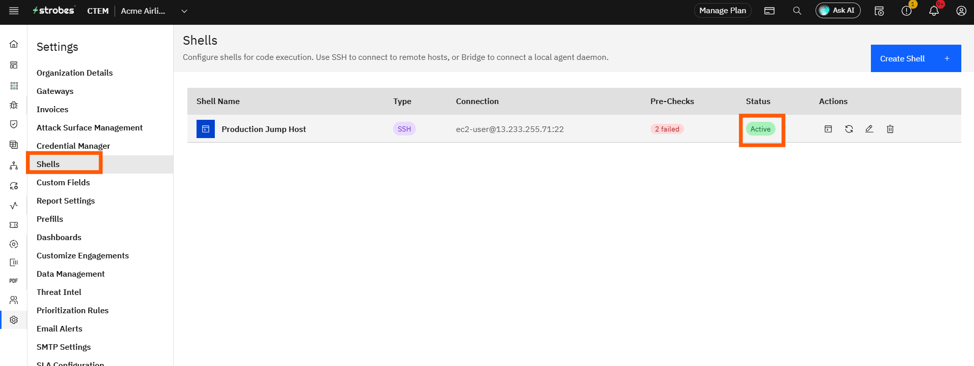Screen dimensions: 974x366
Task: Open the notifications bell icon
Action: [934, 11]
